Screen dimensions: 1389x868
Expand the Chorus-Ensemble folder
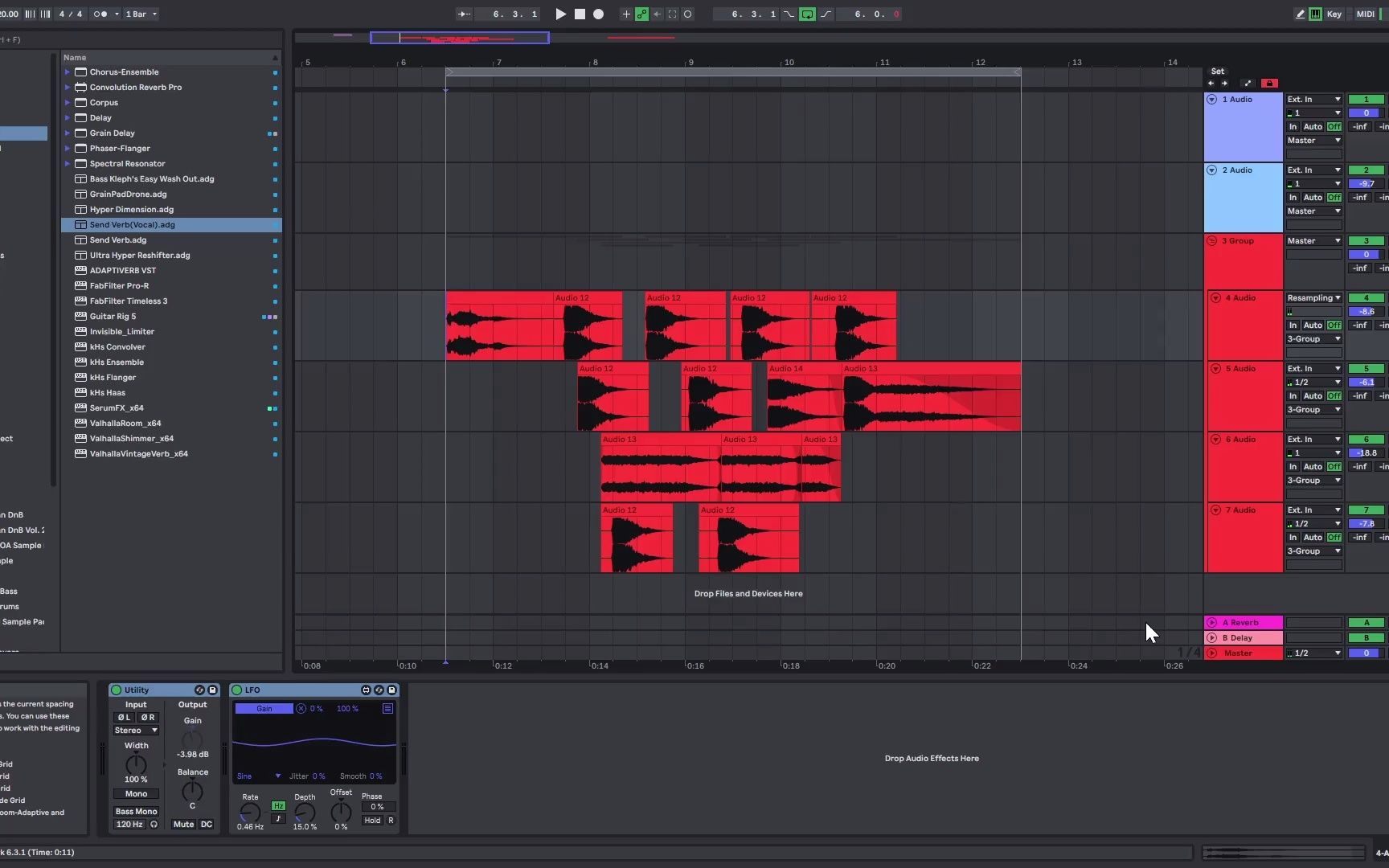[68, 72]
